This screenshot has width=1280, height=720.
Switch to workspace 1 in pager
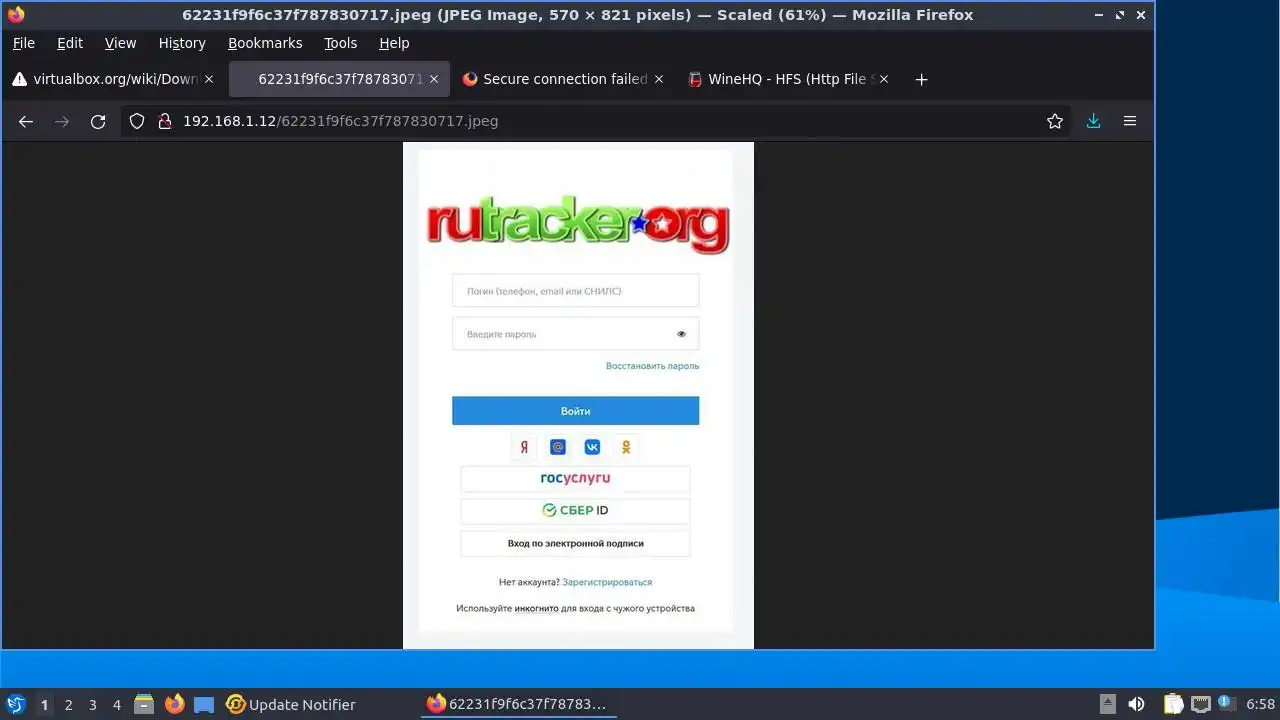click(x=44, y=704)
